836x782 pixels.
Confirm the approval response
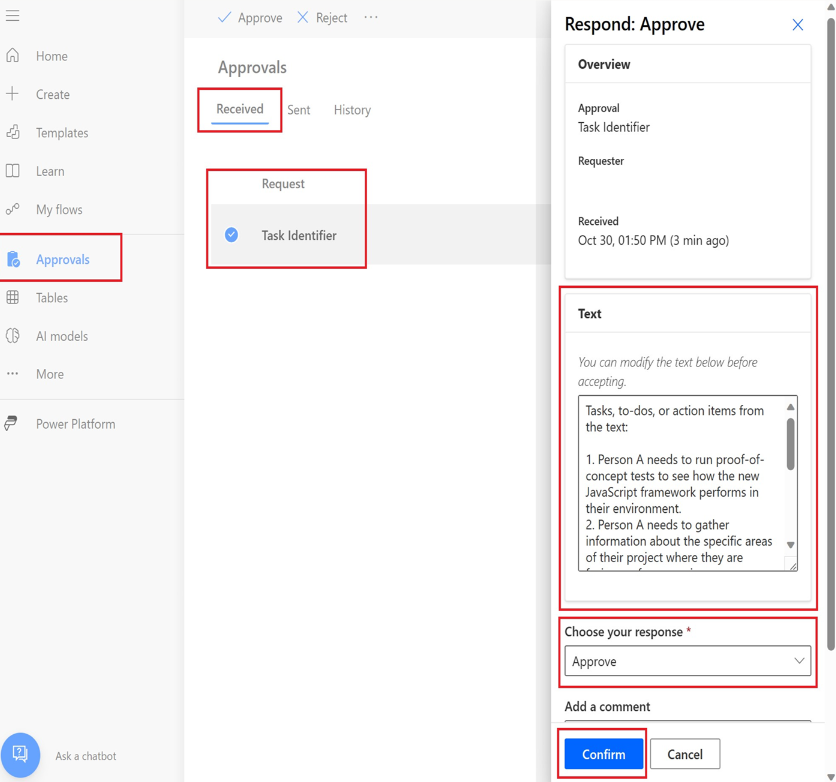pos(602,753)
